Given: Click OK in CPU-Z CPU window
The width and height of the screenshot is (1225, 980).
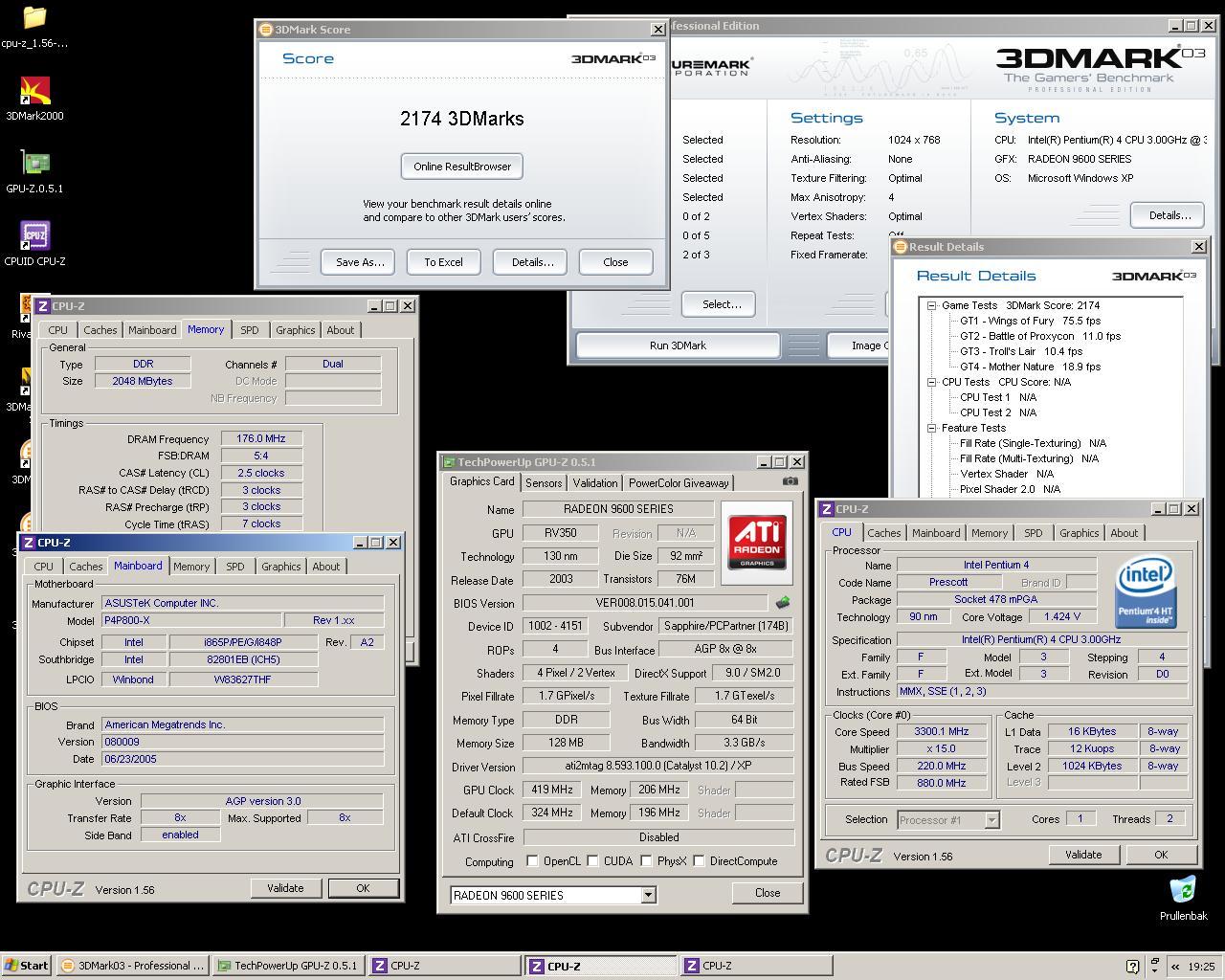Looking at the screenshot, I should pos(1161,855).
